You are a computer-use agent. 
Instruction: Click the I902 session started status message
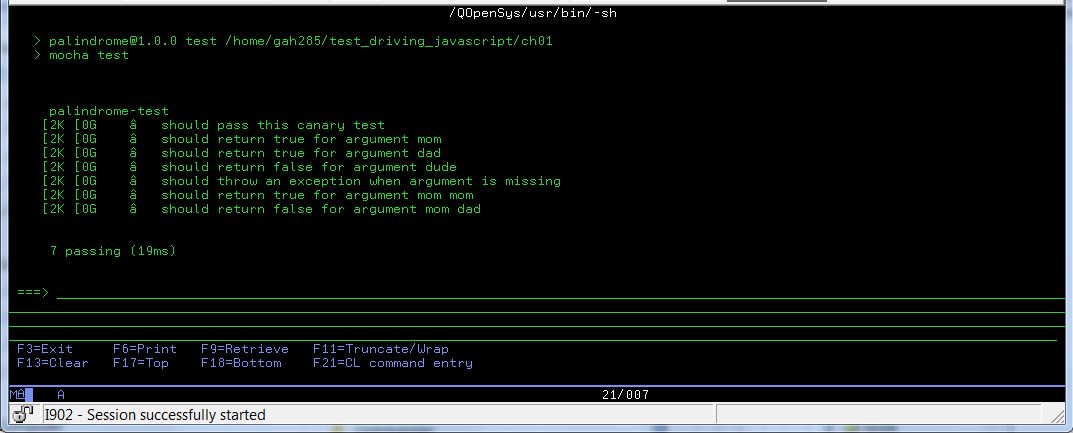tap(155, 415)
